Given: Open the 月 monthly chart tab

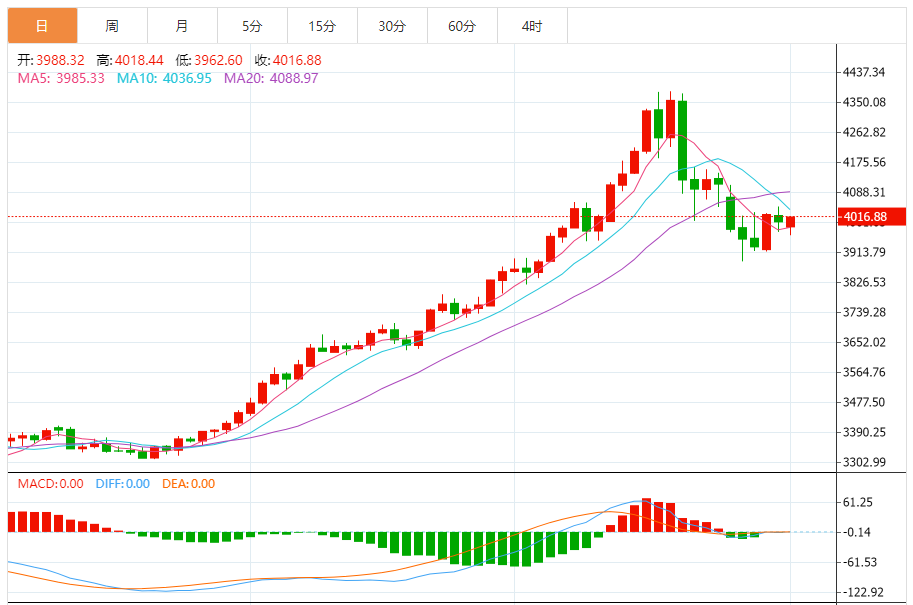Looking at the screenshot, I should tap(181, 26).
